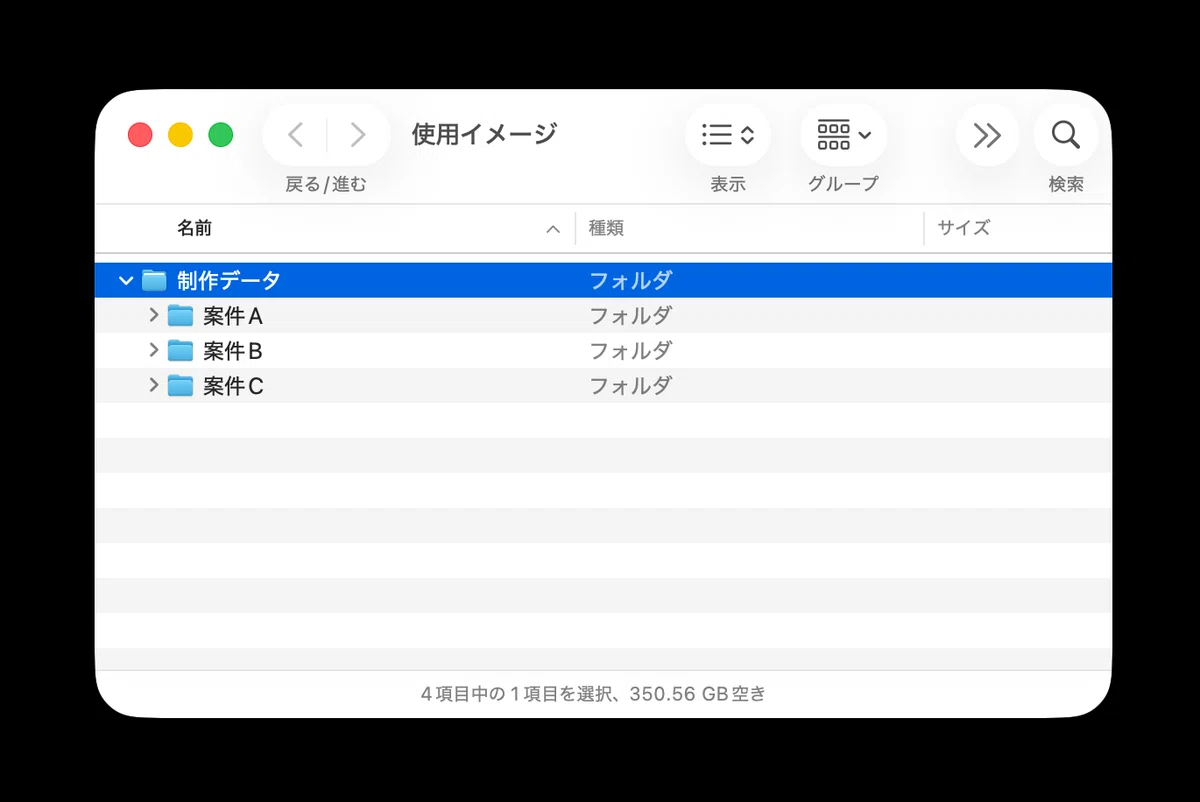Sort by the サイズ column header
This screenshot has height=802, width=1200.
tap(964, 228)
